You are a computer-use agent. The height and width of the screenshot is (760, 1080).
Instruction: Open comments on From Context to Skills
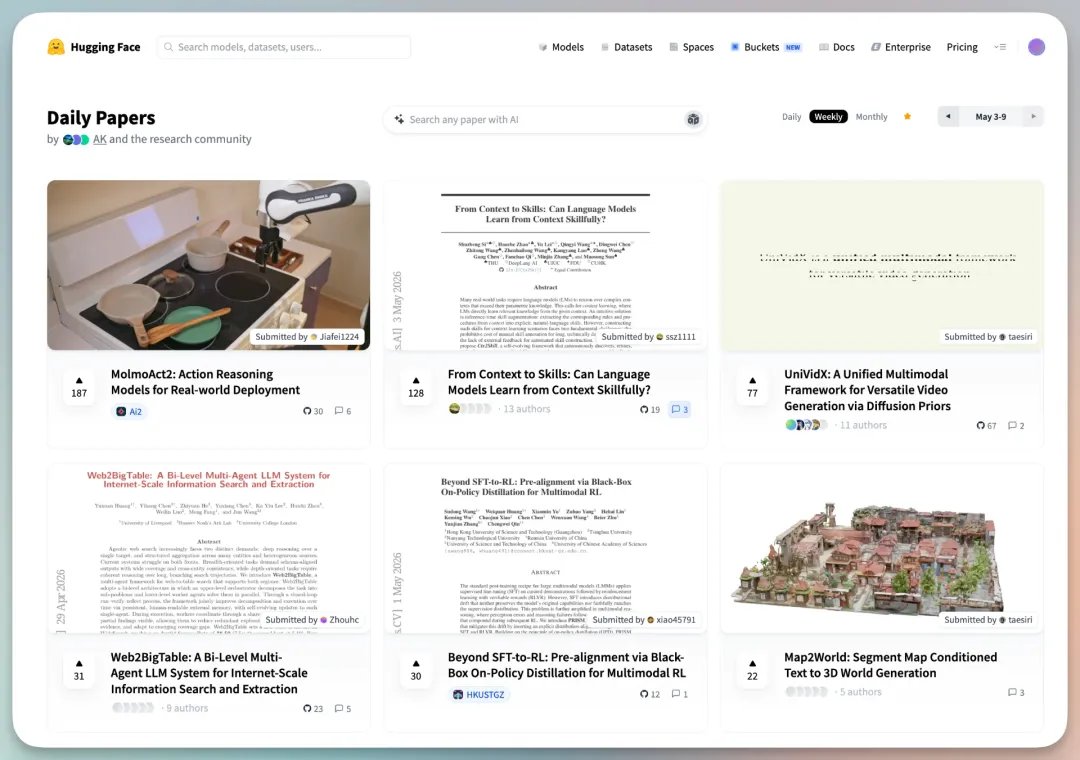[x=680, y=409]
